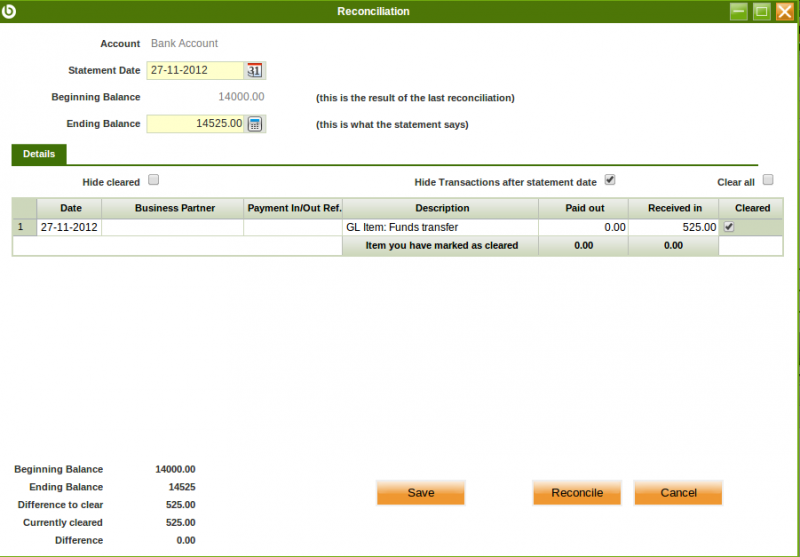
Task: Click the 'Reconciliation' window title
Action: pos(373,11)
